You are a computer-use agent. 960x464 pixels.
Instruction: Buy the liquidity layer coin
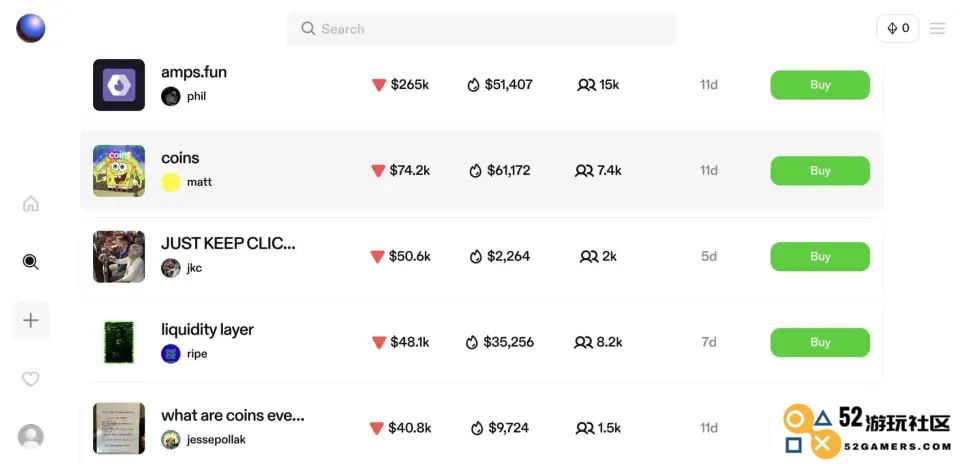coord(820,342)
